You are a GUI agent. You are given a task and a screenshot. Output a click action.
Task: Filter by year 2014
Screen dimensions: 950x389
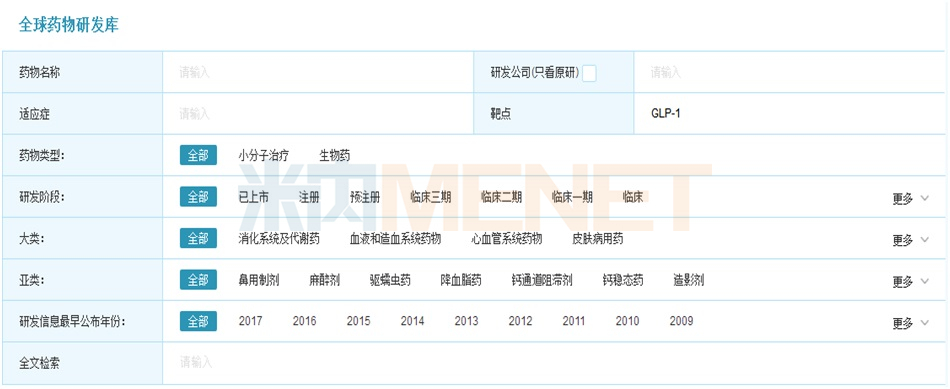412,321
